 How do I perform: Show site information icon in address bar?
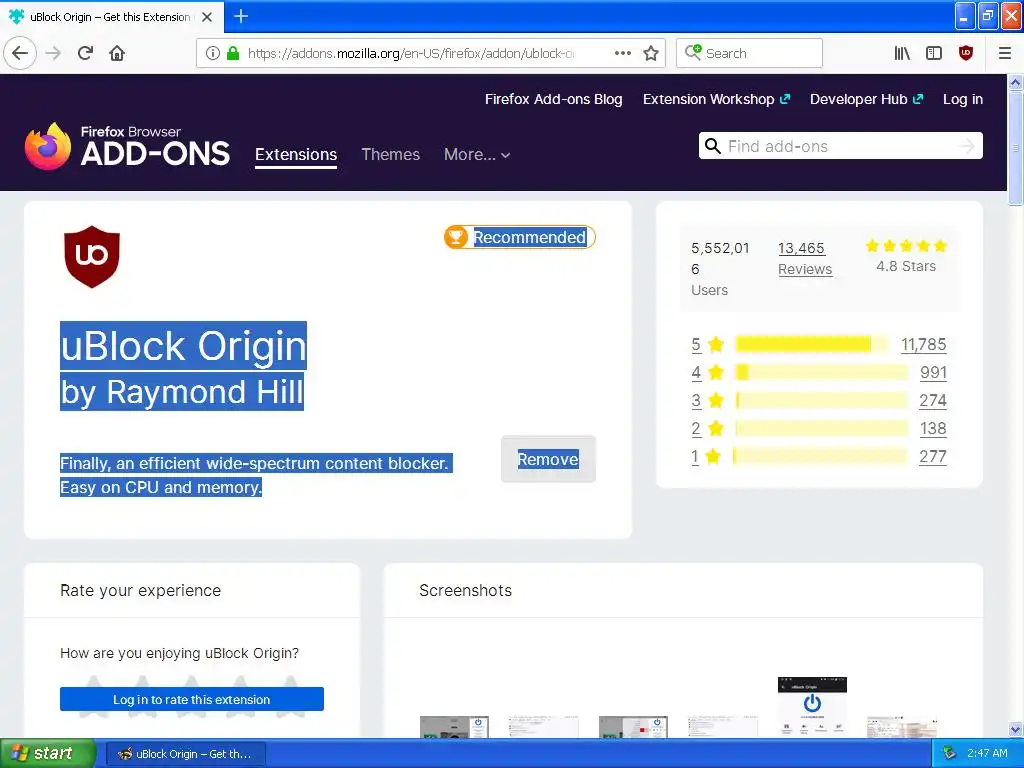click(213, 53)
